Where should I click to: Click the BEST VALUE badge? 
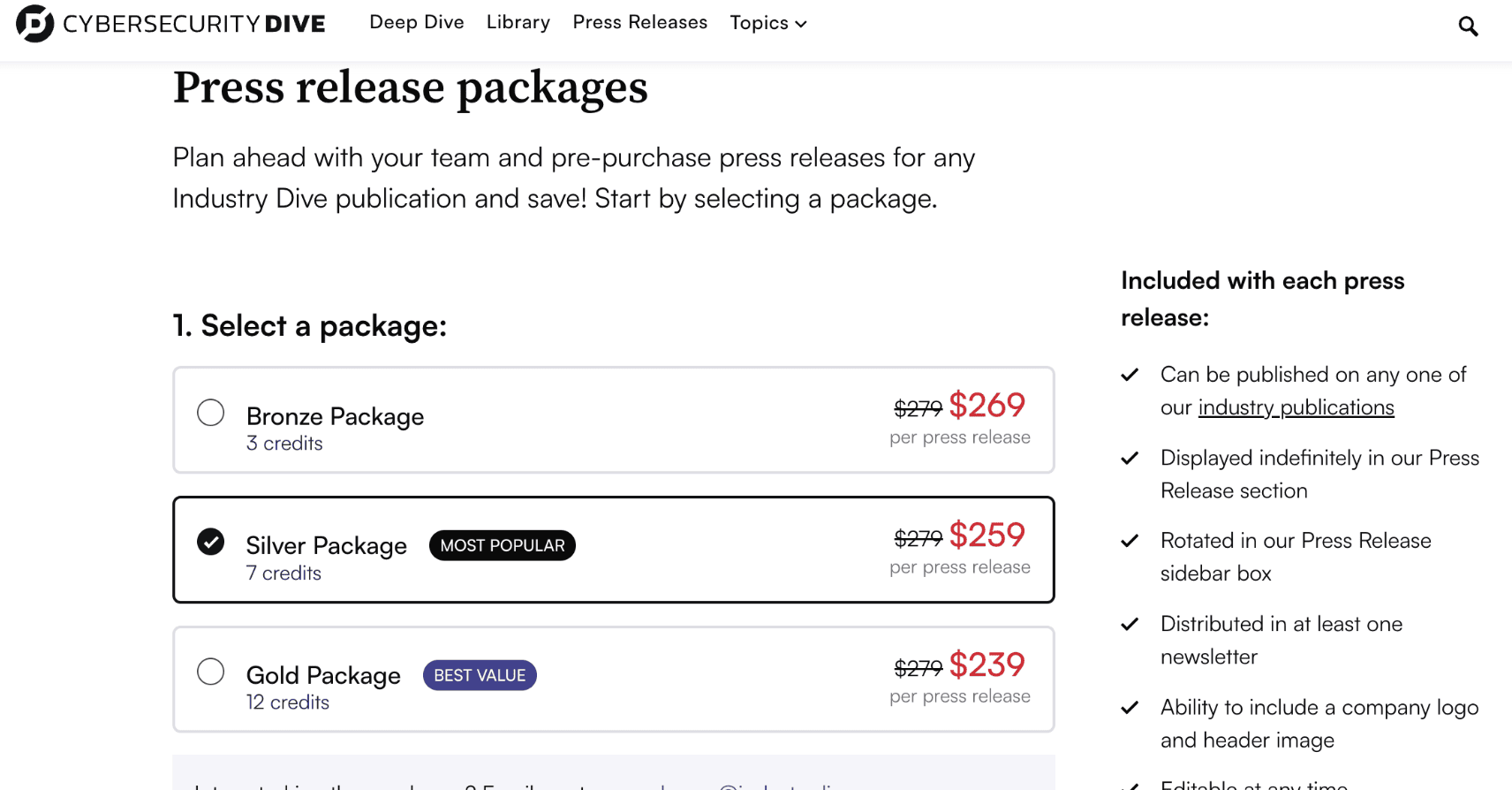(x=480, y=675)
